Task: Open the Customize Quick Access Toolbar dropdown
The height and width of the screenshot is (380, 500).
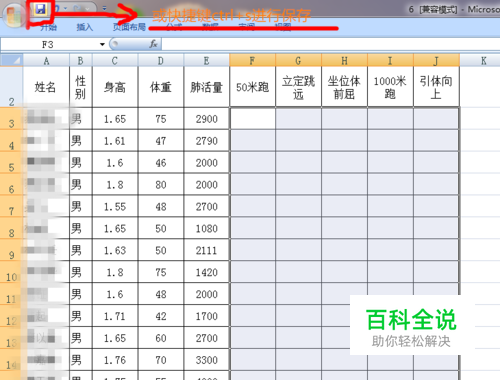Action: 105,8
